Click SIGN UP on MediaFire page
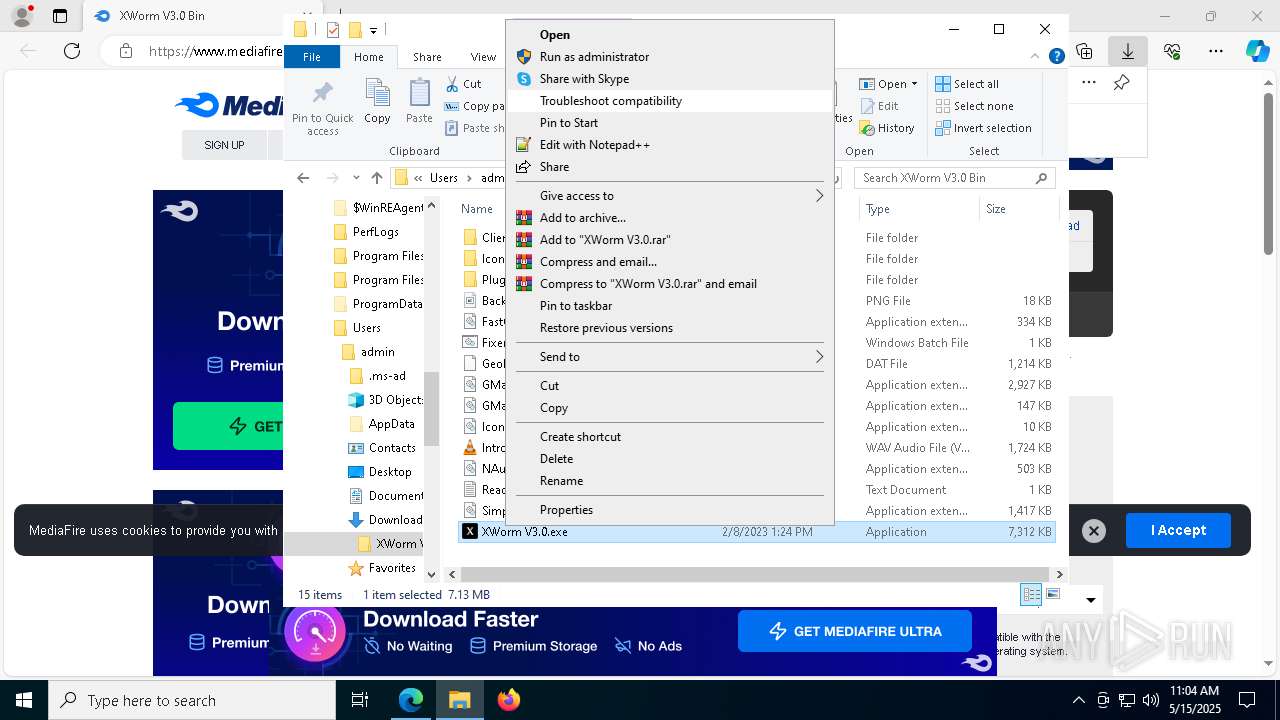Image resolution: width=1280 pixels, height=720 pixels. pos(224,145)
